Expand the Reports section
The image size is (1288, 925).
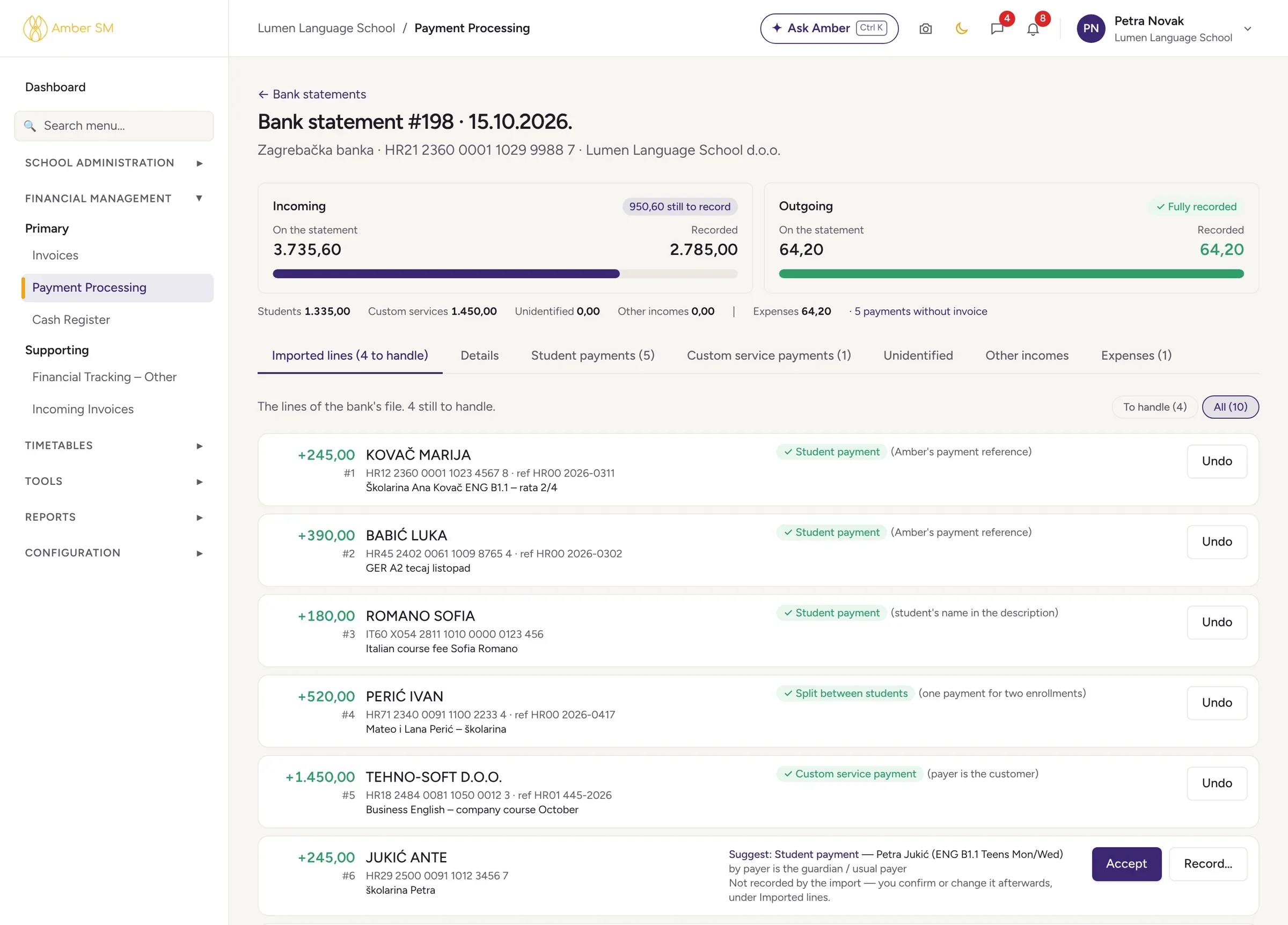[x=114, y=517]
